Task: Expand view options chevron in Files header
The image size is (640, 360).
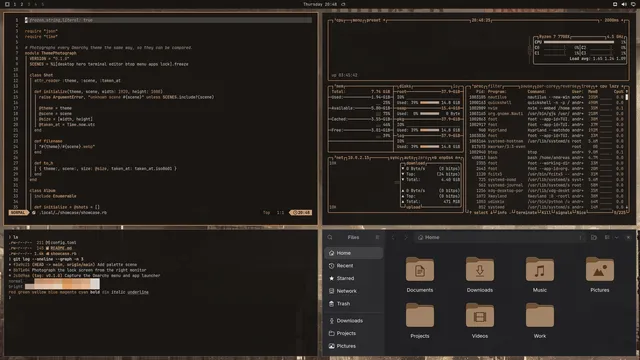Action: pyautogui.click(x=616, y=237)
